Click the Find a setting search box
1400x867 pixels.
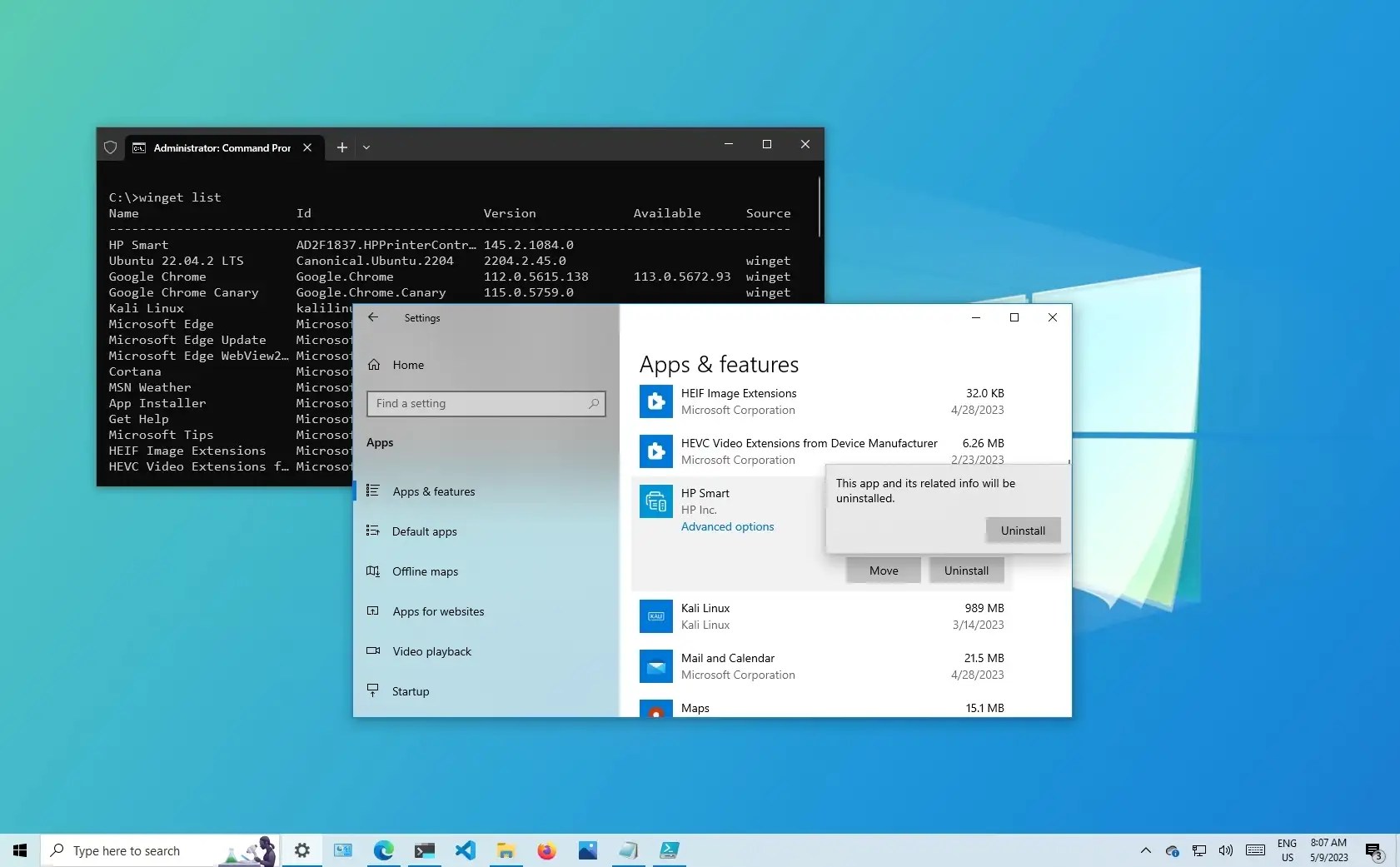coord(486,403)
